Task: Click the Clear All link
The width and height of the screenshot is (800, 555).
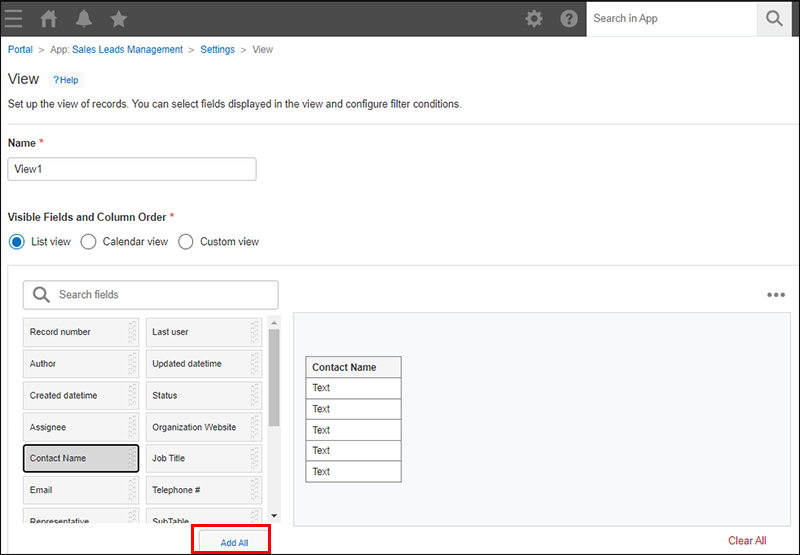Action: (x=747, y=541)
